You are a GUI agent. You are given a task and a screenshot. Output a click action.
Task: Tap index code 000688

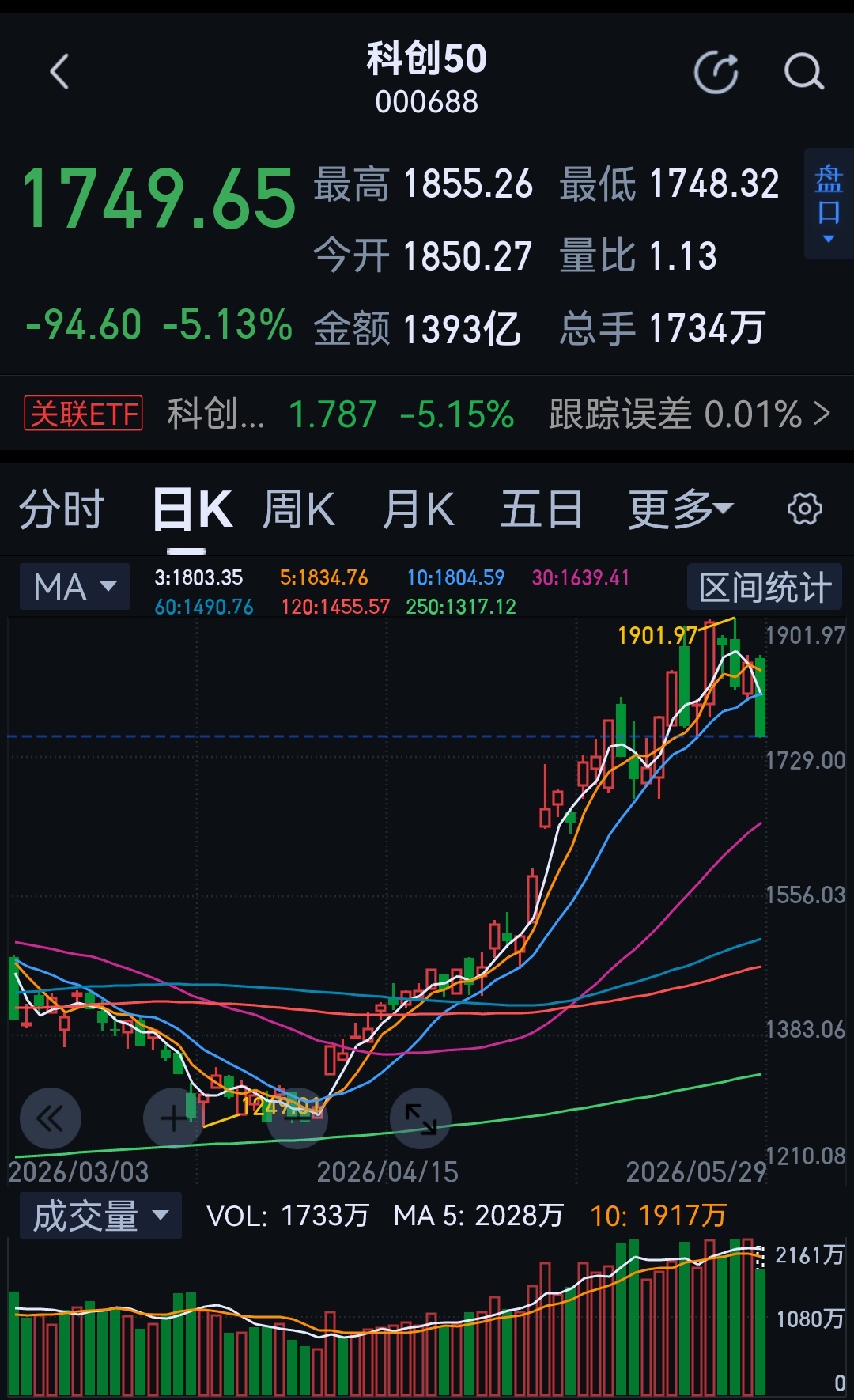pos(427,102)
